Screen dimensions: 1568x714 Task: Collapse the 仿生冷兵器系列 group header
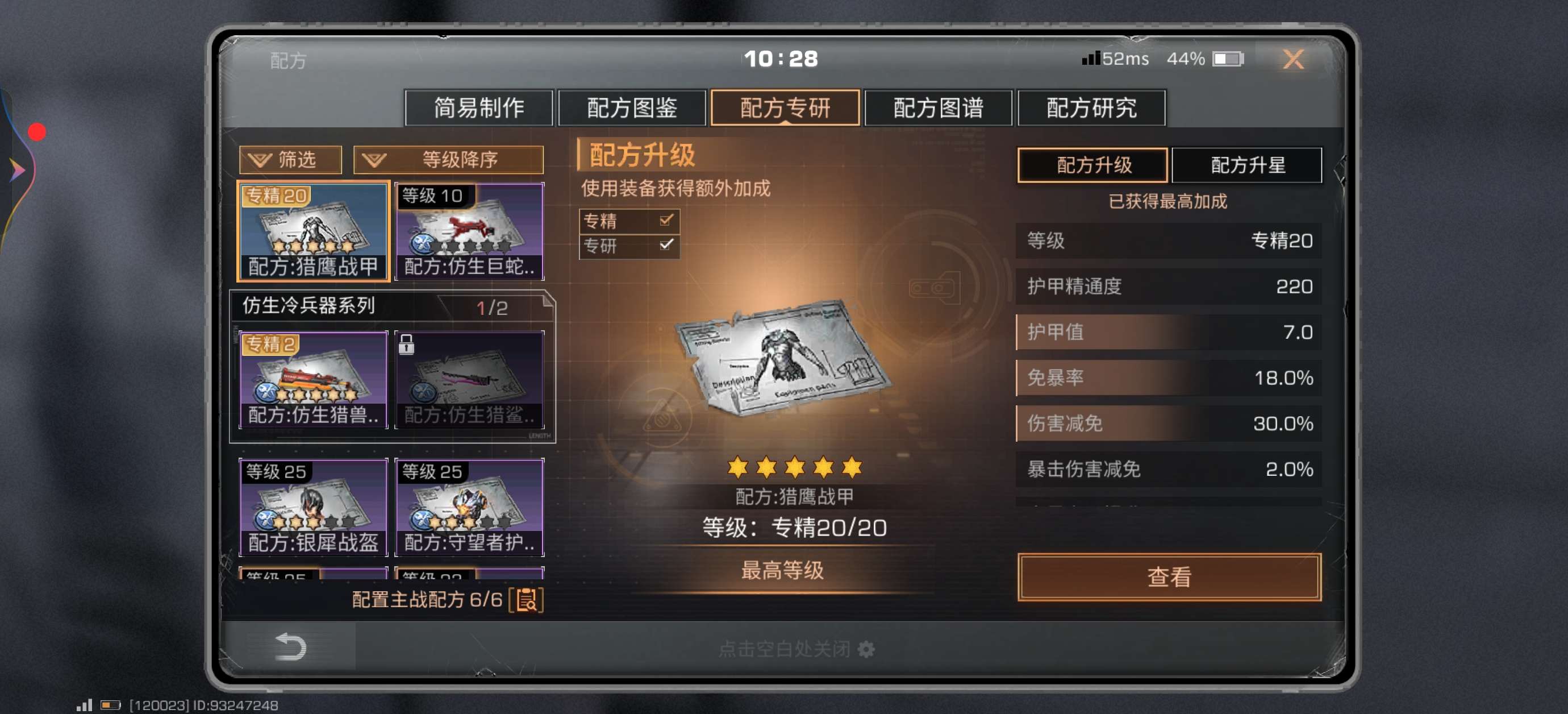pyautogui.click(x=392, y=306)
